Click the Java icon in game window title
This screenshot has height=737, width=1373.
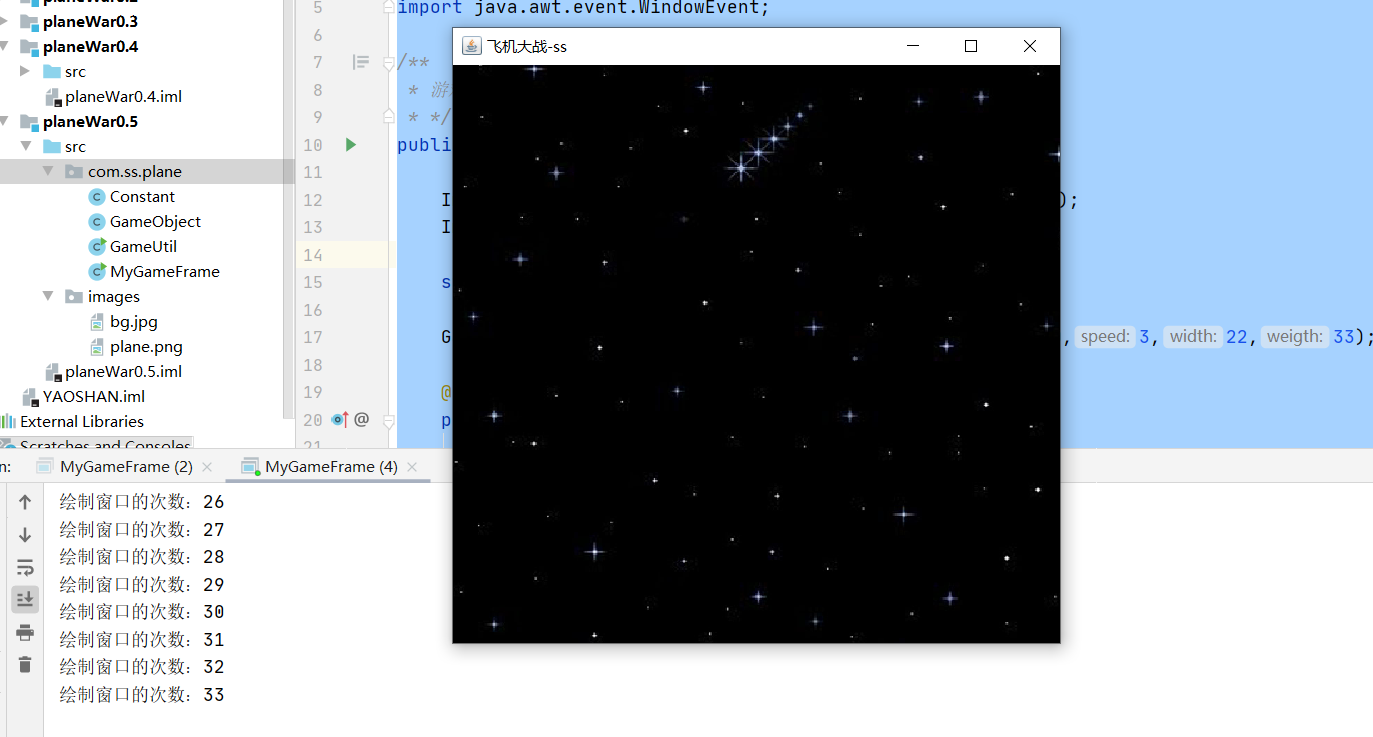471,46
